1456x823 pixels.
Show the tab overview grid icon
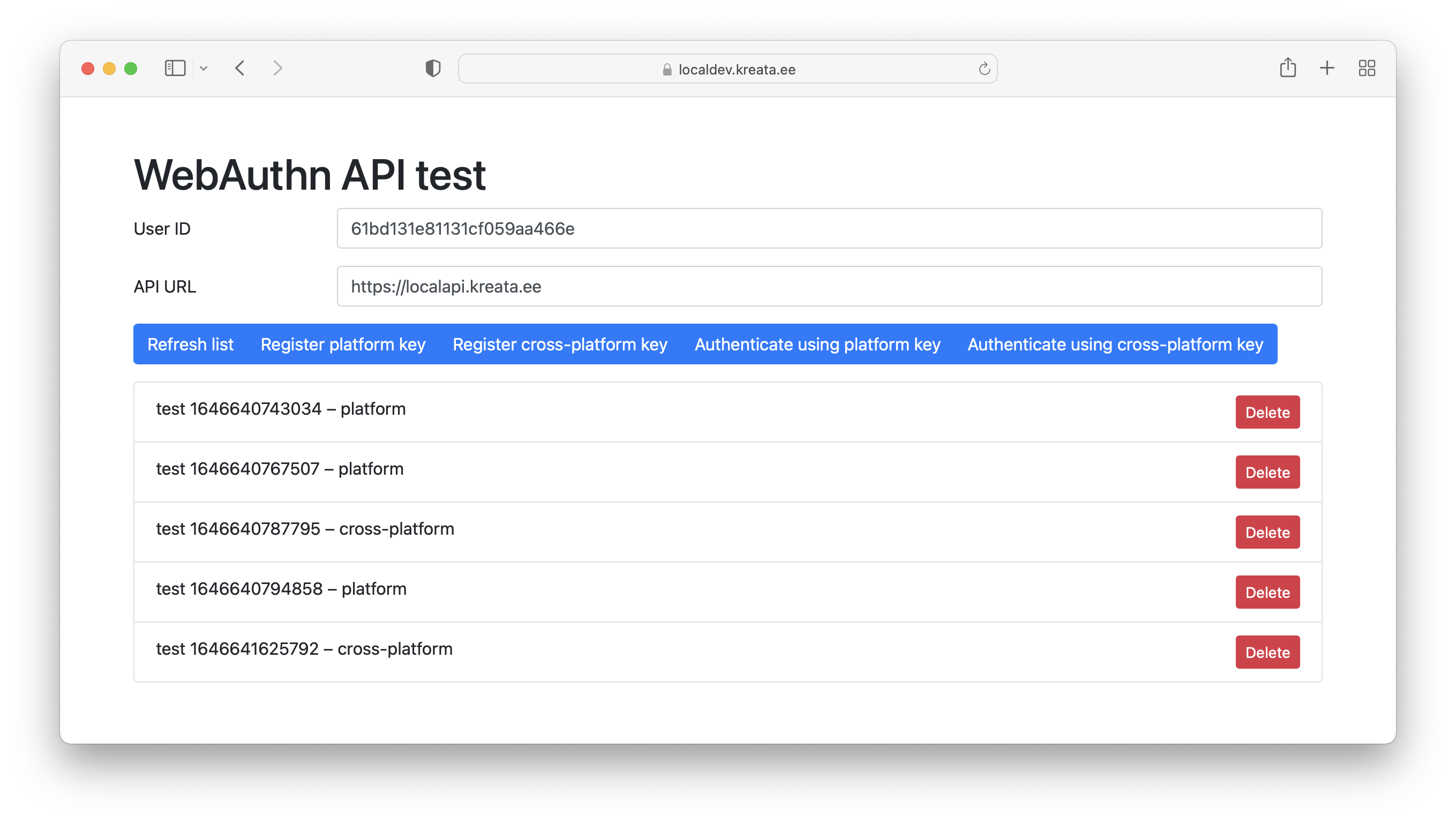click(1367, 69)
